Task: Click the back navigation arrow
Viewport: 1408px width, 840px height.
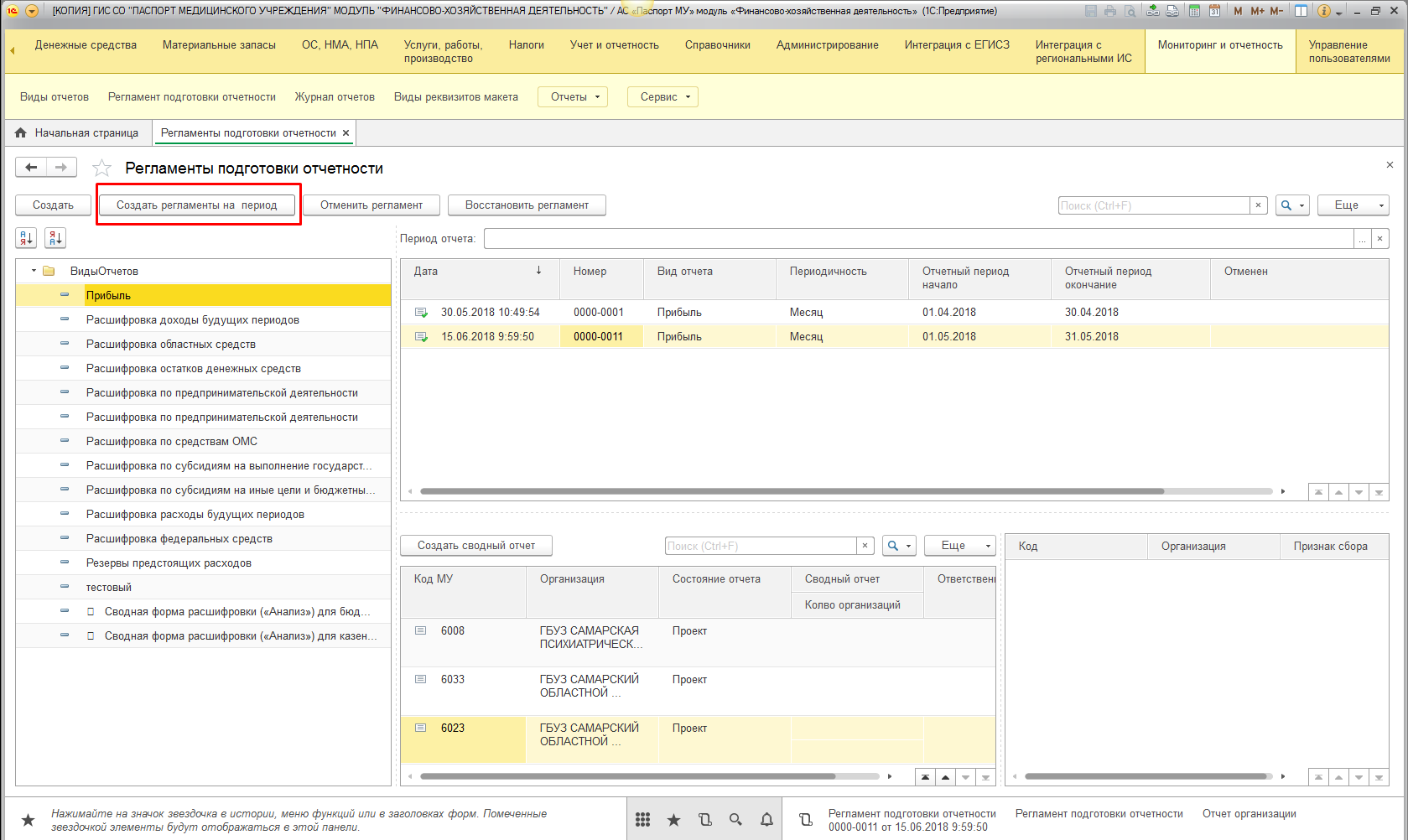Action: 31,168
